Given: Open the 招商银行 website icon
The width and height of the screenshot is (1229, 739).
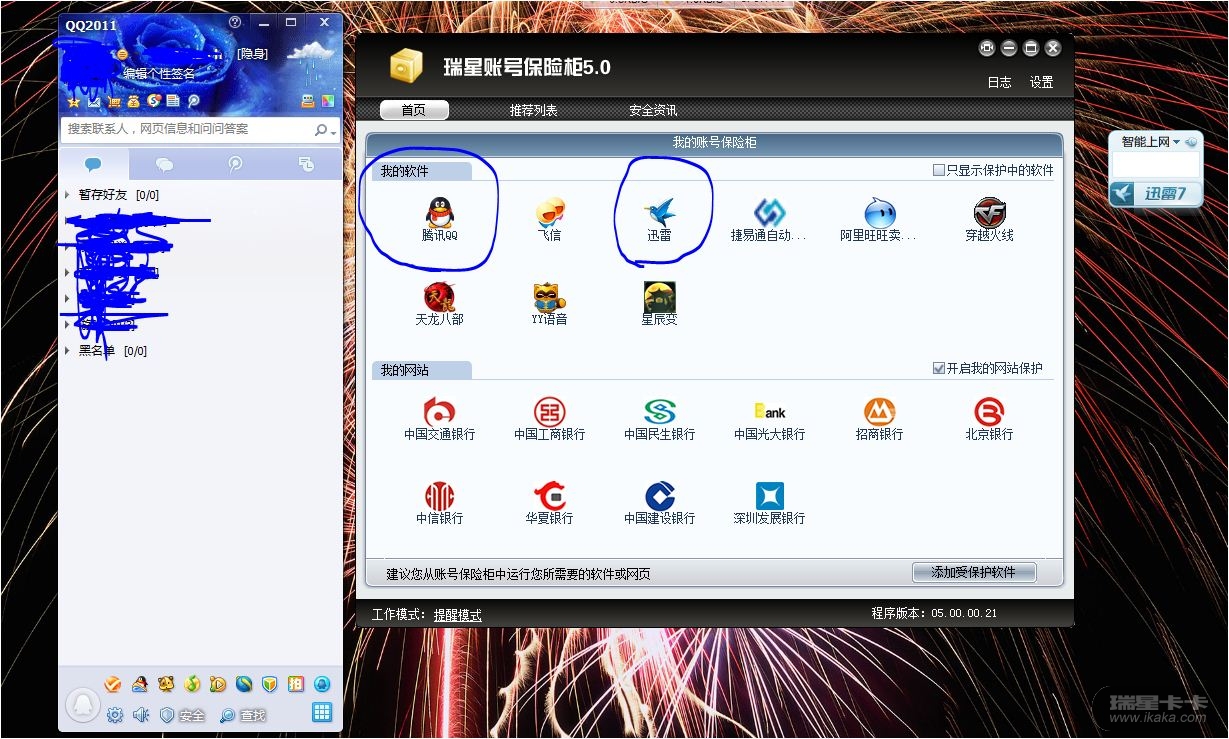Looking at the screenshot, I should [x=879, y=419].
